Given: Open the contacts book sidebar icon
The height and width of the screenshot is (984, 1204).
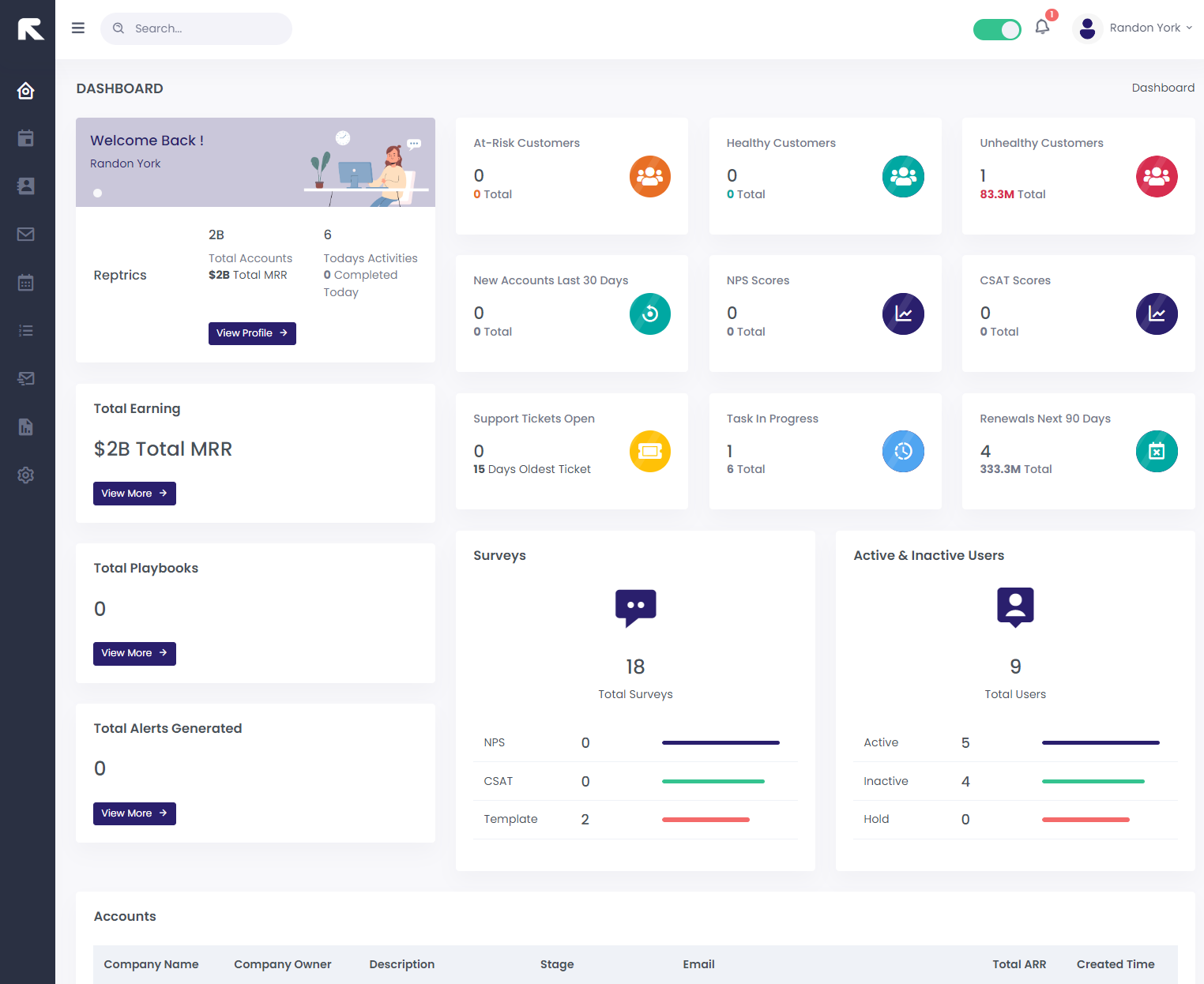Looking at the screenshot, I should (x=26, y=186).
